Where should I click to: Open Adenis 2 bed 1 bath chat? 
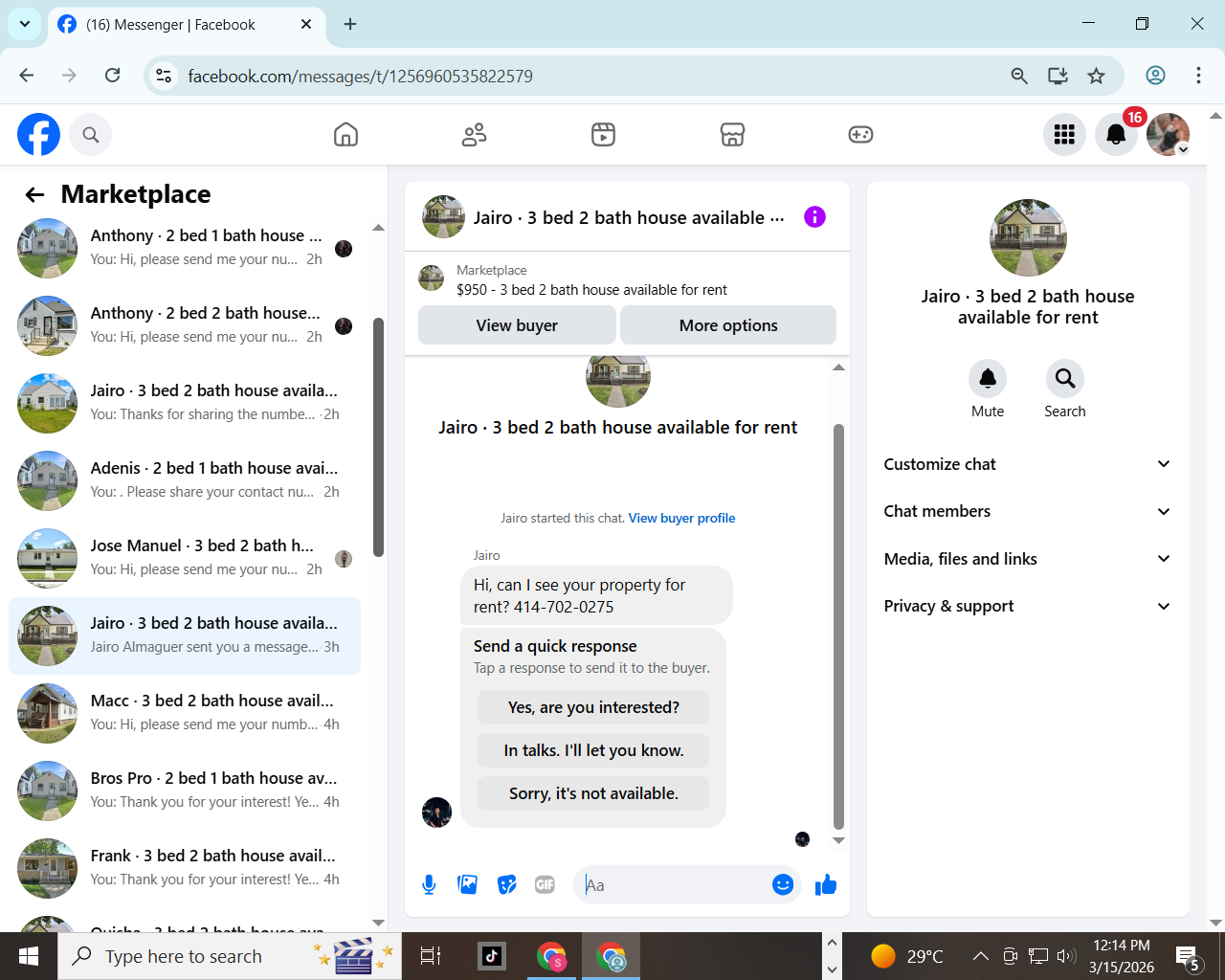click(185, 480)
